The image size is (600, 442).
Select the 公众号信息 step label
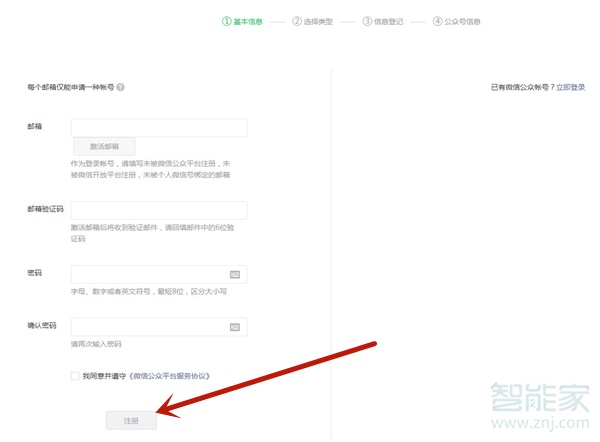coord(462,20)
